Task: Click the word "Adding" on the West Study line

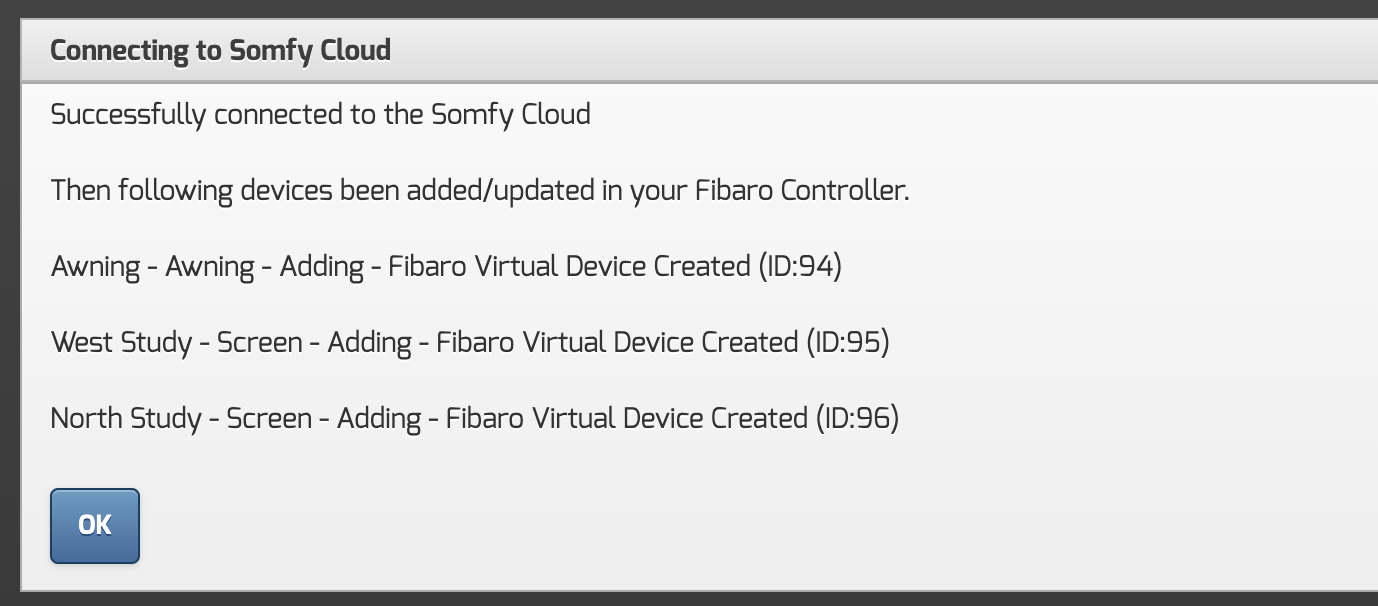Action: click(x=370, y=342)
